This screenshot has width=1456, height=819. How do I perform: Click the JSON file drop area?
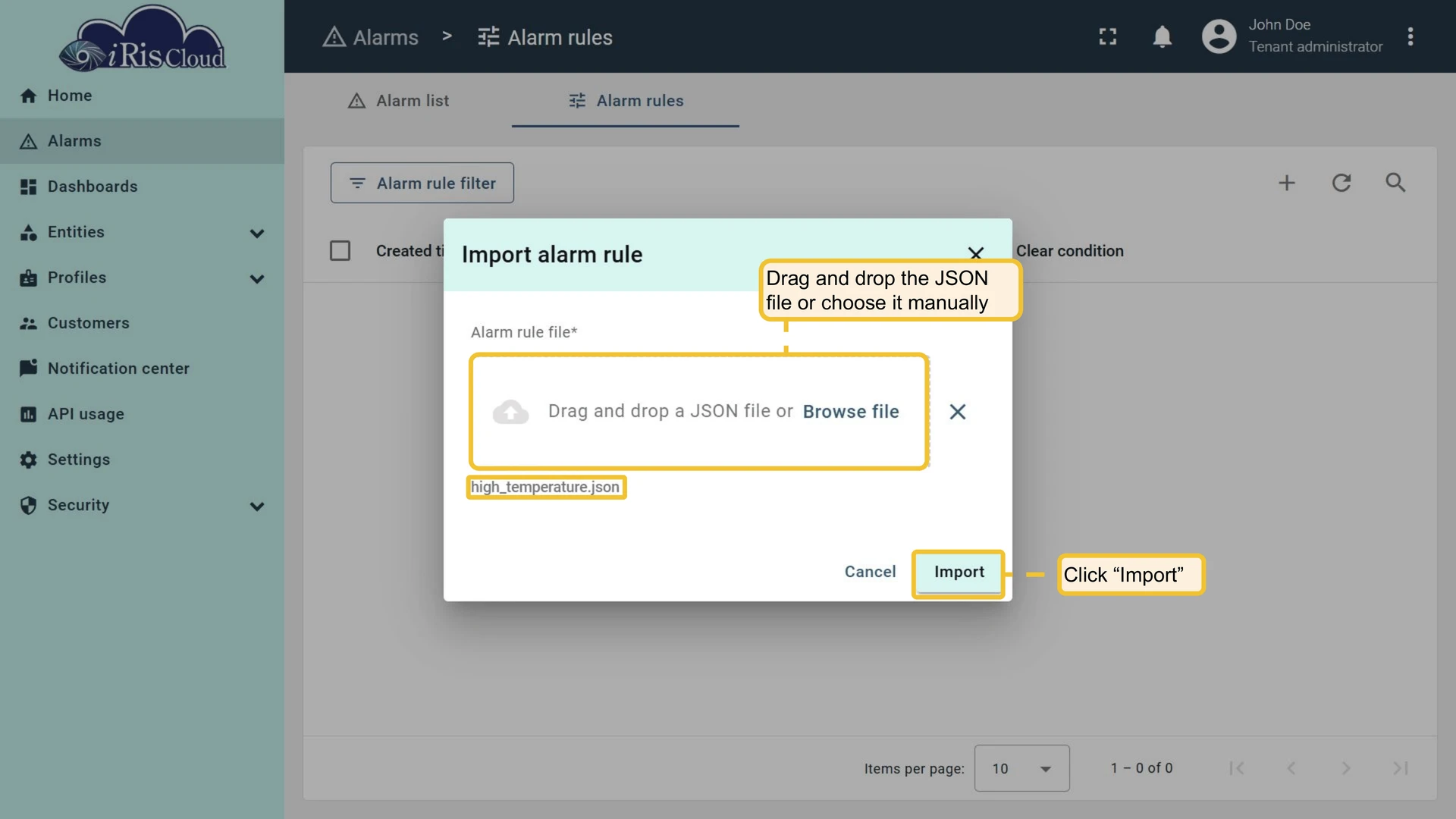699,412
